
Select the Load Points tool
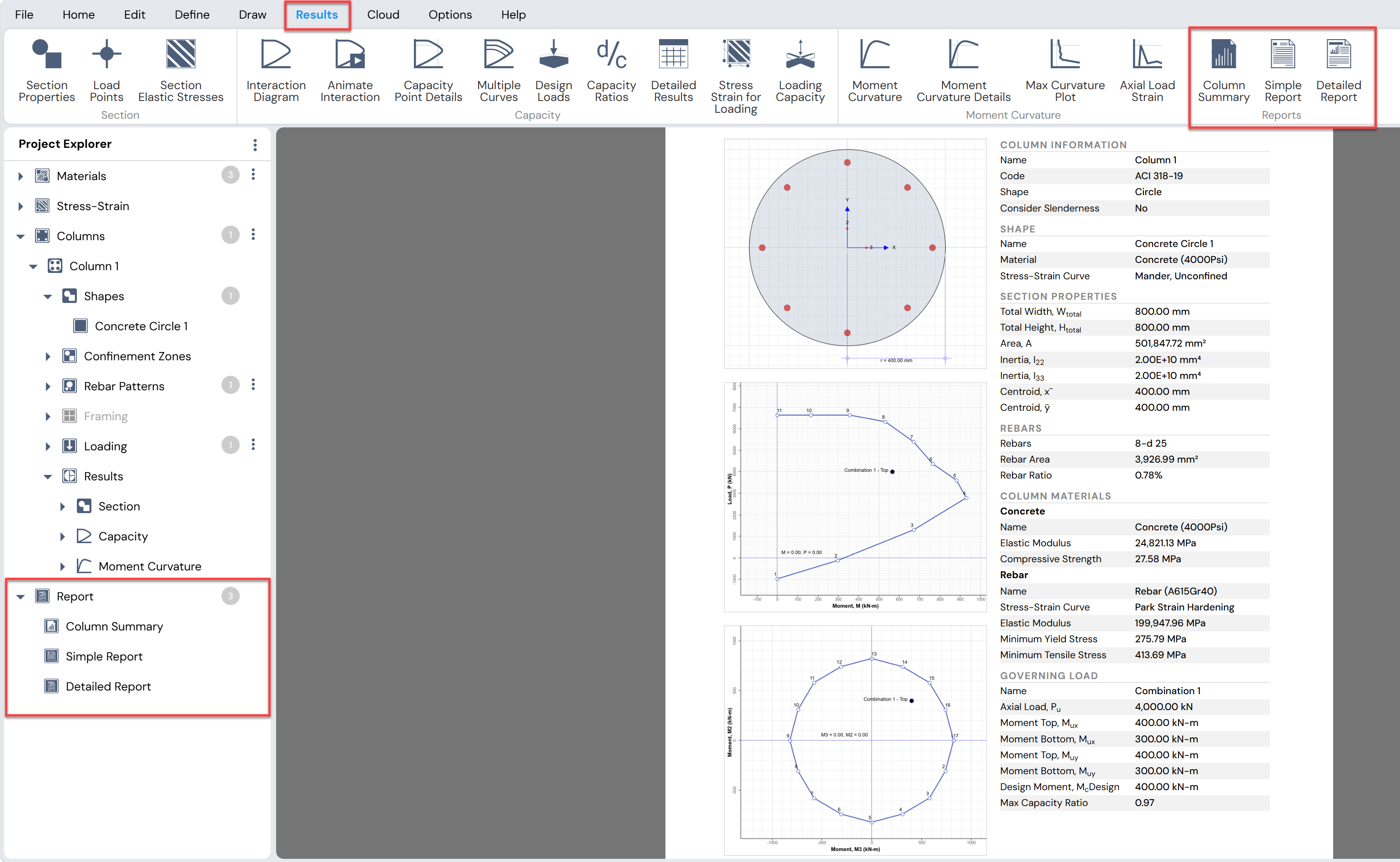coord(106,71)
